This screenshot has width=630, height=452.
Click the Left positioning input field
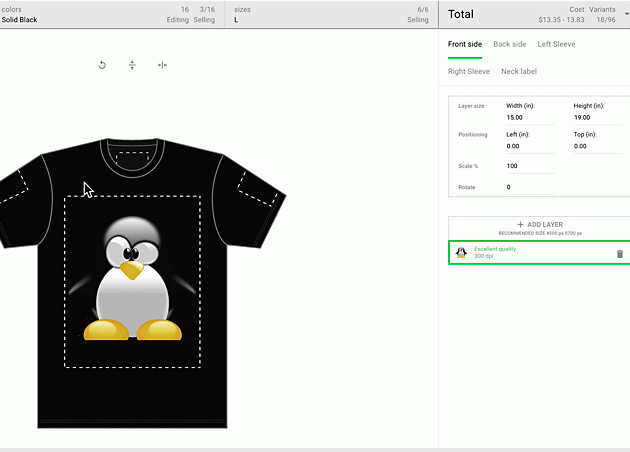(530, 146)
